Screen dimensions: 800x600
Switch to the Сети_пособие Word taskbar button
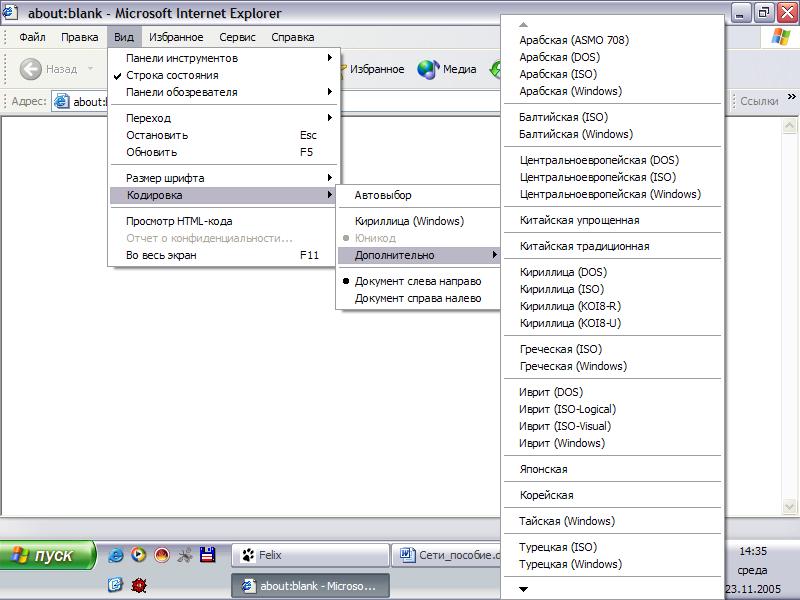446,555
